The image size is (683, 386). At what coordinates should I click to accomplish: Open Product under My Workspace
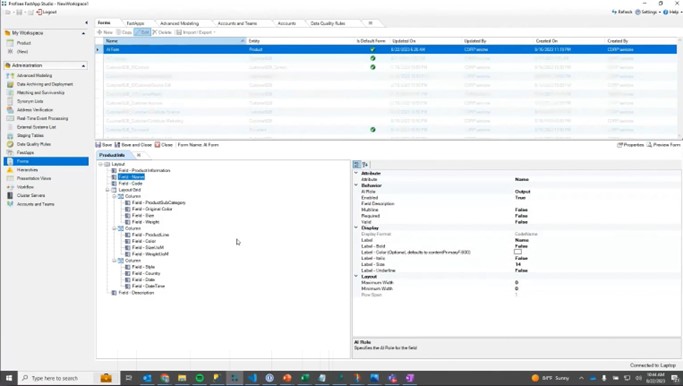[24, 43]
